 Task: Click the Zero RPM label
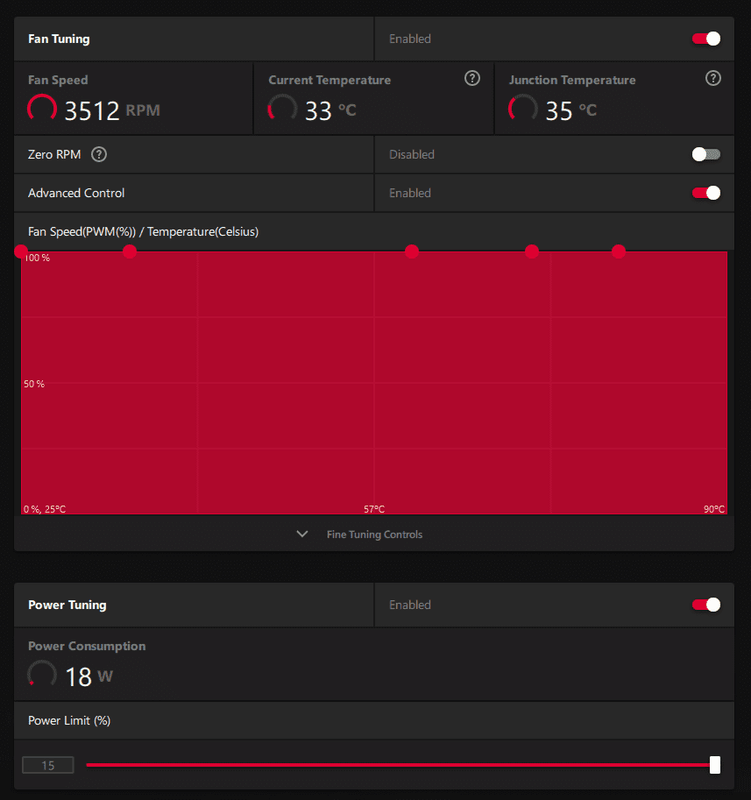[x=54, y=155]
